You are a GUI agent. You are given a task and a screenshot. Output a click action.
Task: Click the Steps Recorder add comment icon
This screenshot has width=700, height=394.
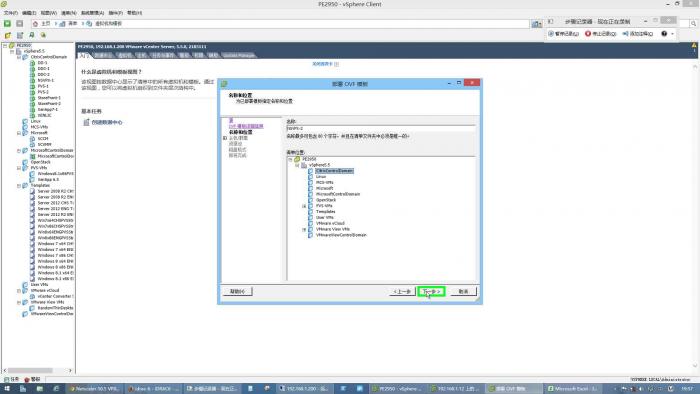(x=625, y=33)
